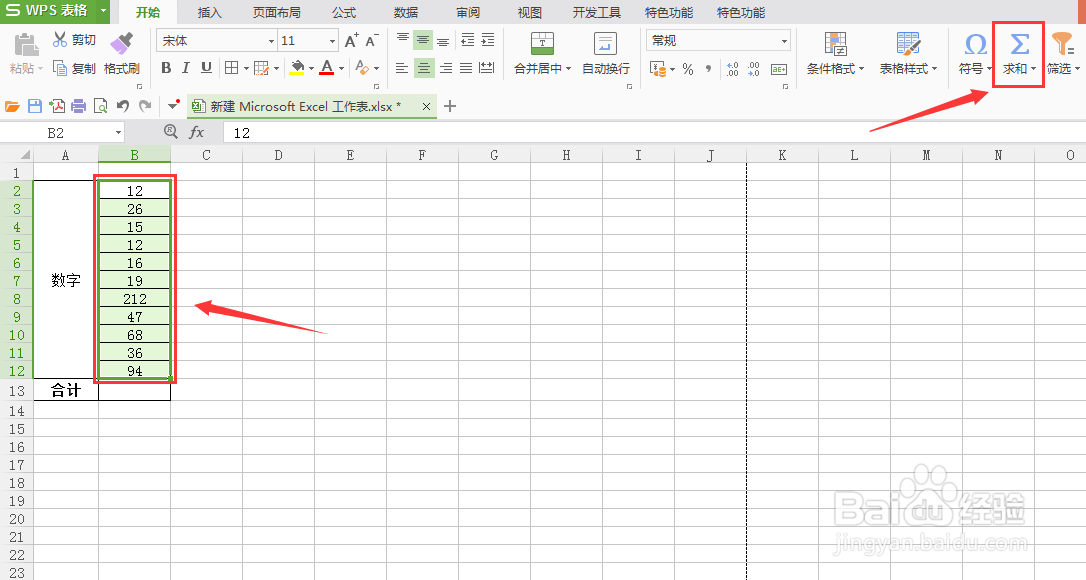Apply the red font color A
Viewport: 1086px width, 580px height.
click(327, 68)
